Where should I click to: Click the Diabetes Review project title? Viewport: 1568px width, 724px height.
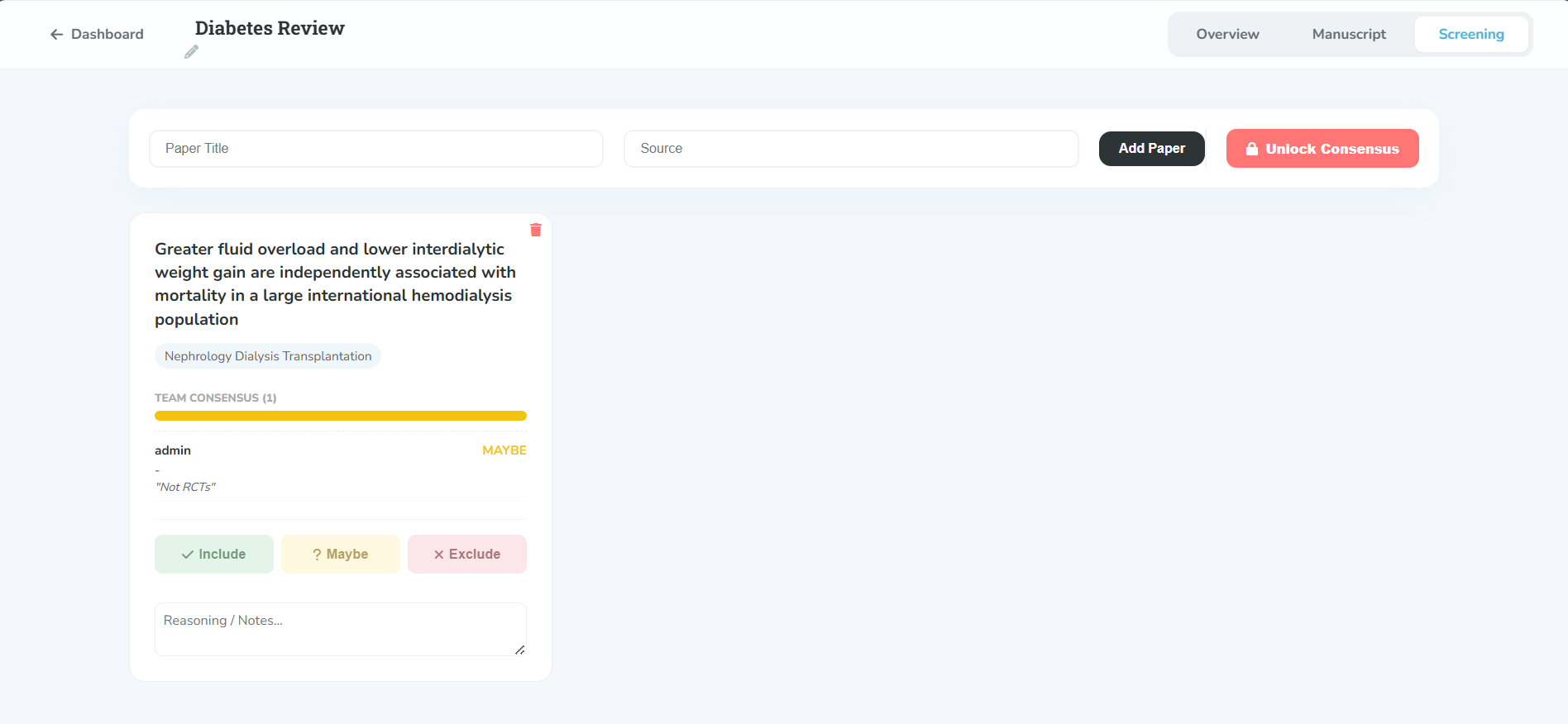click(270, 28)
